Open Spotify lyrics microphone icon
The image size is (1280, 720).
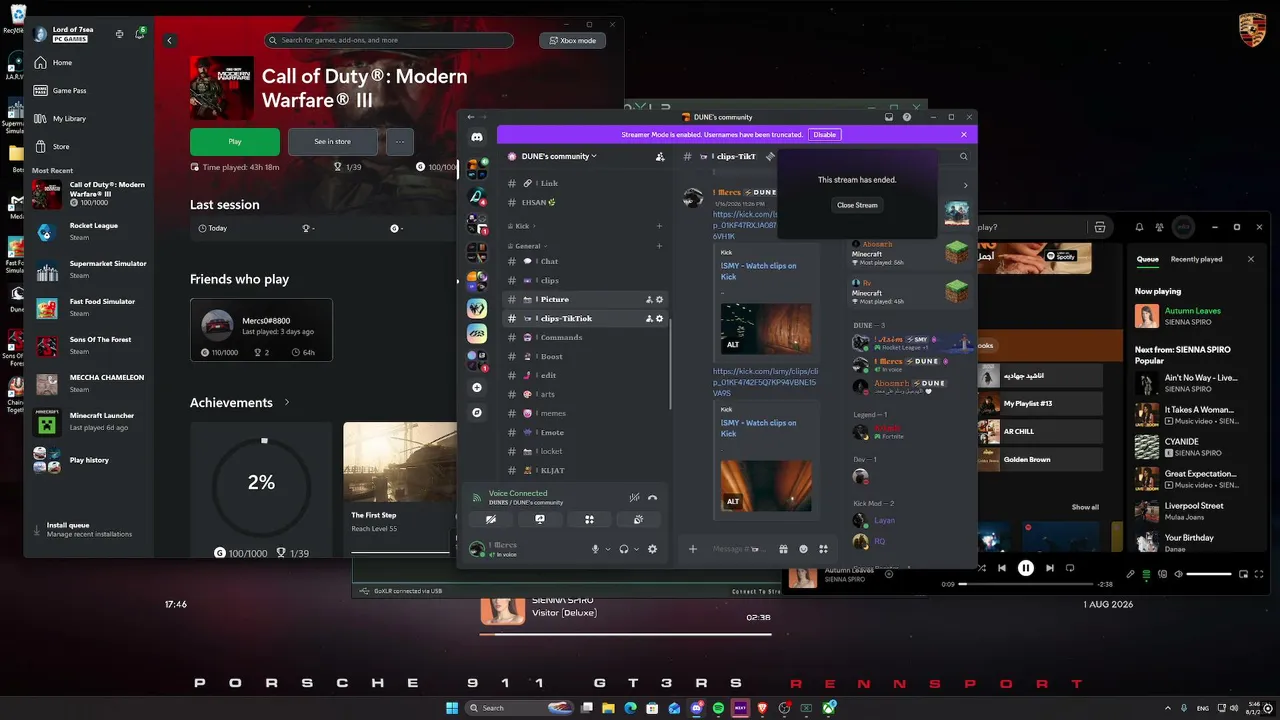tap(1131, 574)
